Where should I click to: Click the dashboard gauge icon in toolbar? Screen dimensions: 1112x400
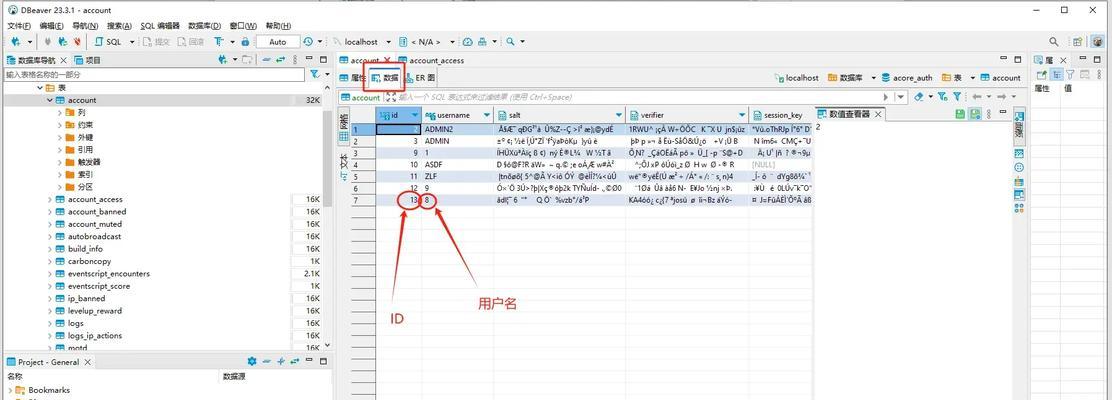click(x=468, y=42)
